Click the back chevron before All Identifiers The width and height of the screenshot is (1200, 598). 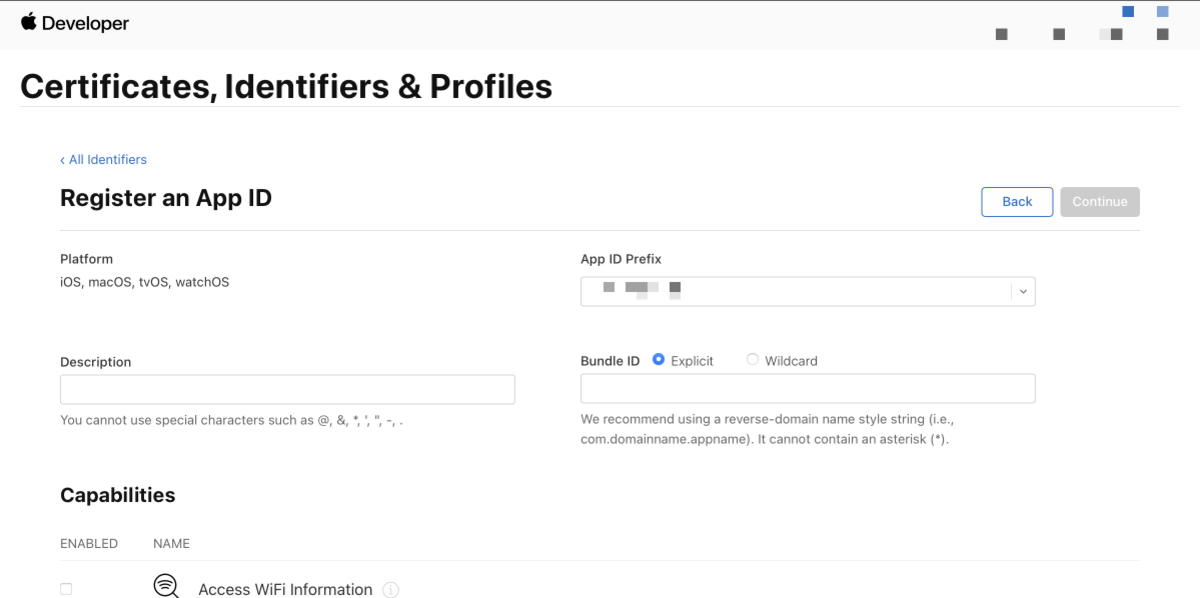pyautogui.click(x=62, y=160)
